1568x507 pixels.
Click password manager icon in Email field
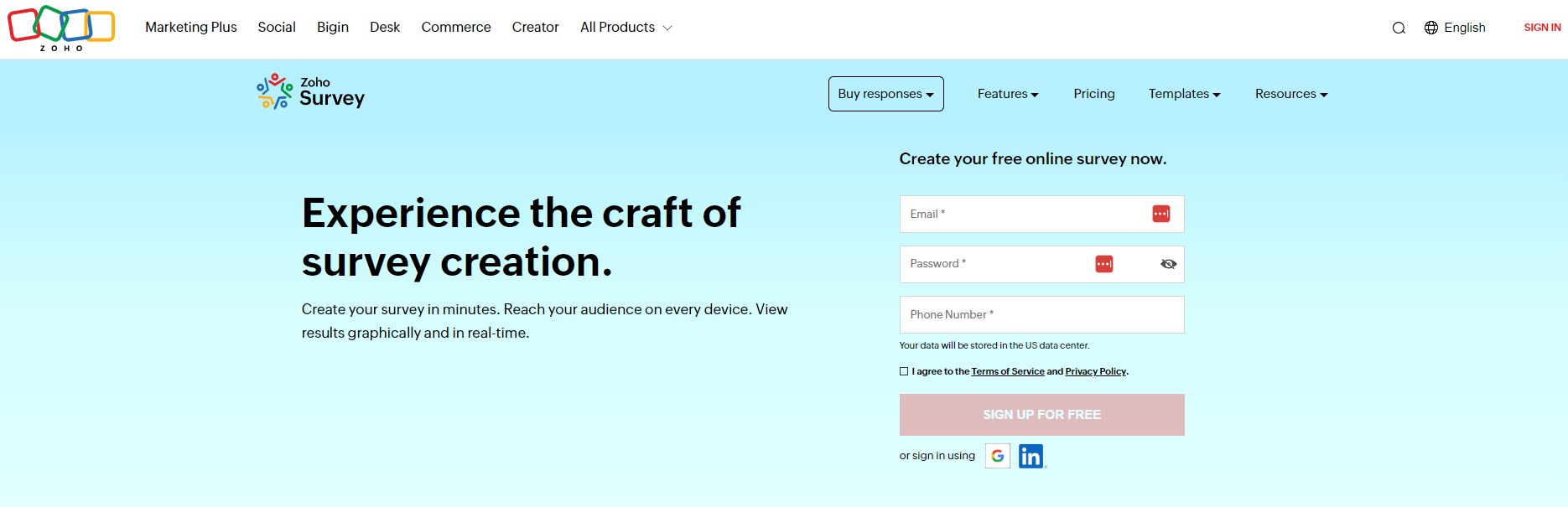click(x=1161, y=214)
